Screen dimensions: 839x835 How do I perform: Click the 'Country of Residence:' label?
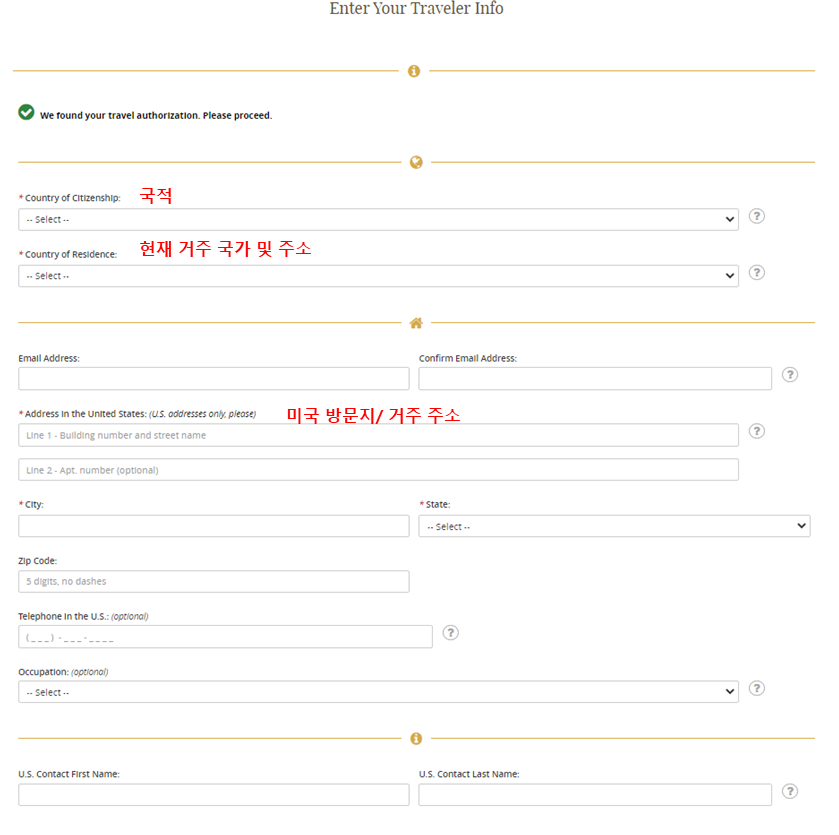click(x=71, y=255)
